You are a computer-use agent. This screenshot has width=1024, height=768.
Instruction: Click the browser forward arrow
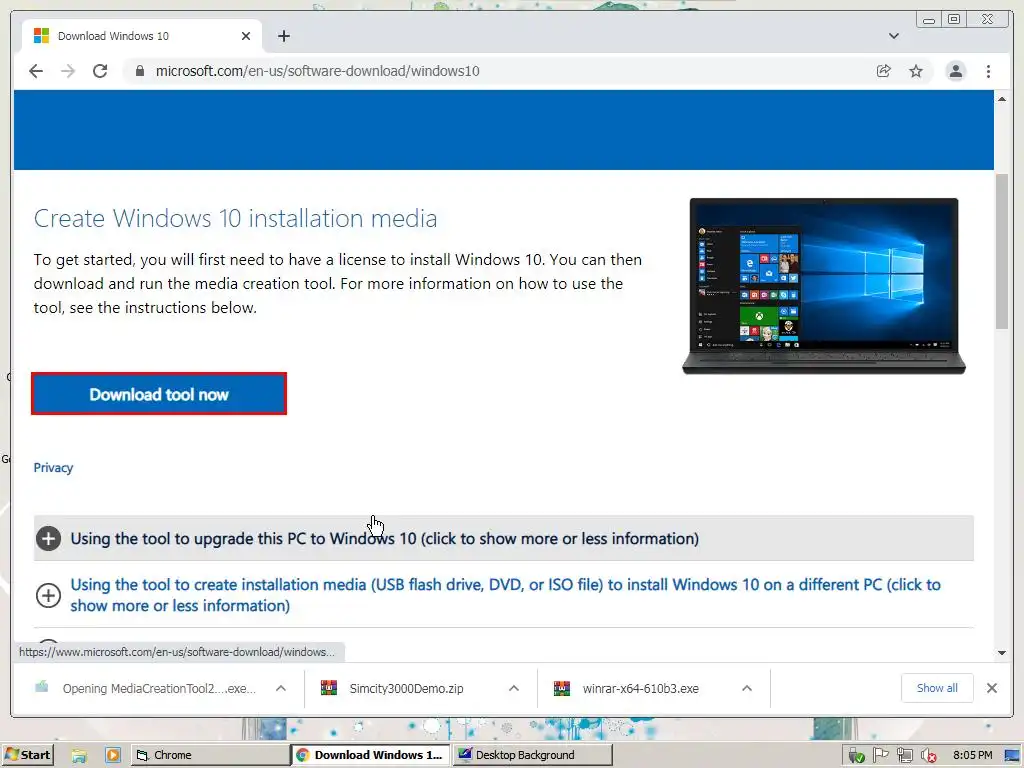click(x=68, y=71)
